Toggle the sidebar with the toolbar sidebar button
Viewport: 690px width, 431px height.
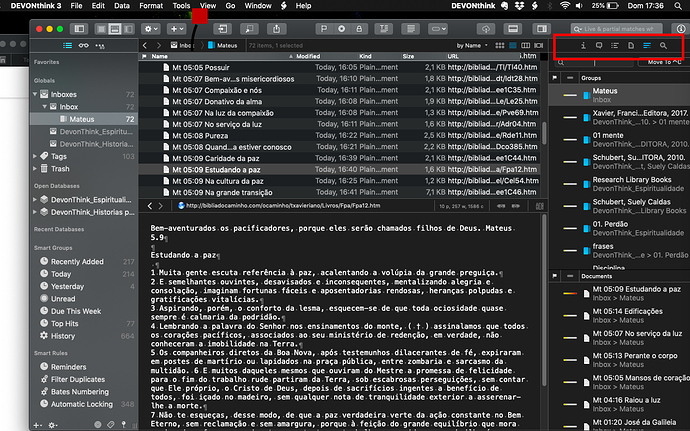click(79, 29)
